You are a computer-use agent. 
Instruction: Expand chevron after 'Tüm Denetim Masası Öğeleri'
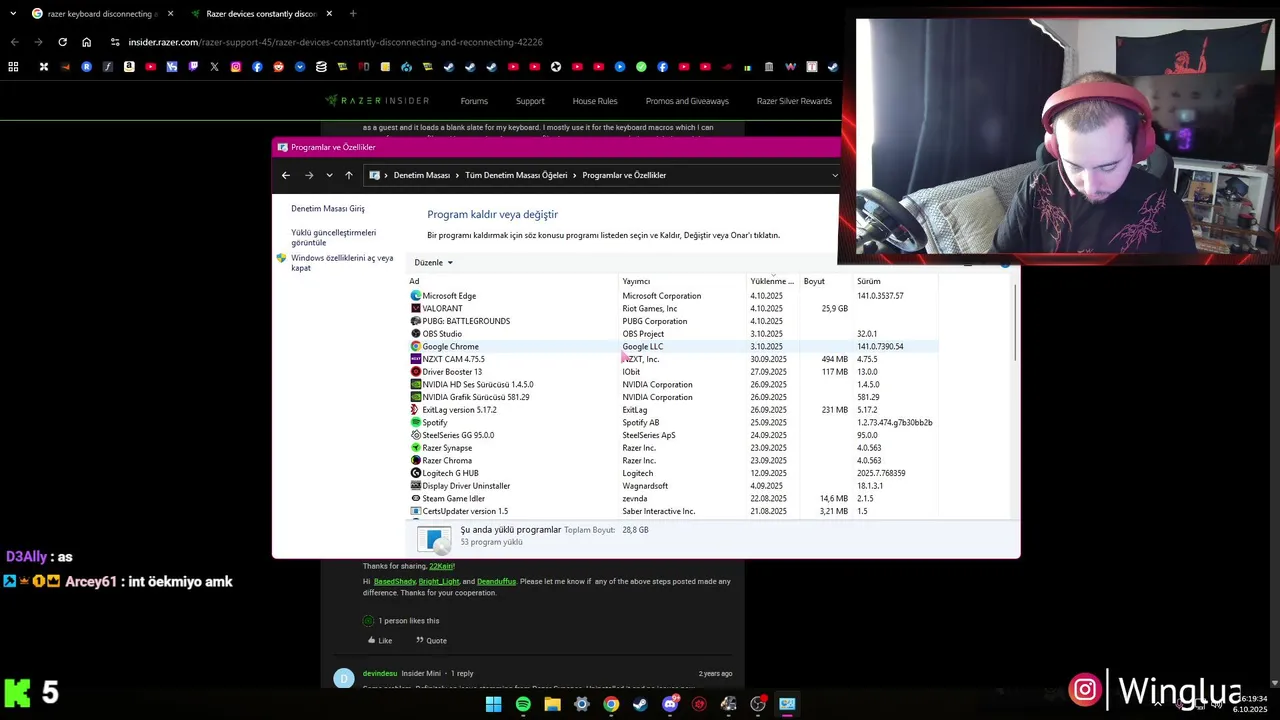pyautogui.click(x=575, y=175)
